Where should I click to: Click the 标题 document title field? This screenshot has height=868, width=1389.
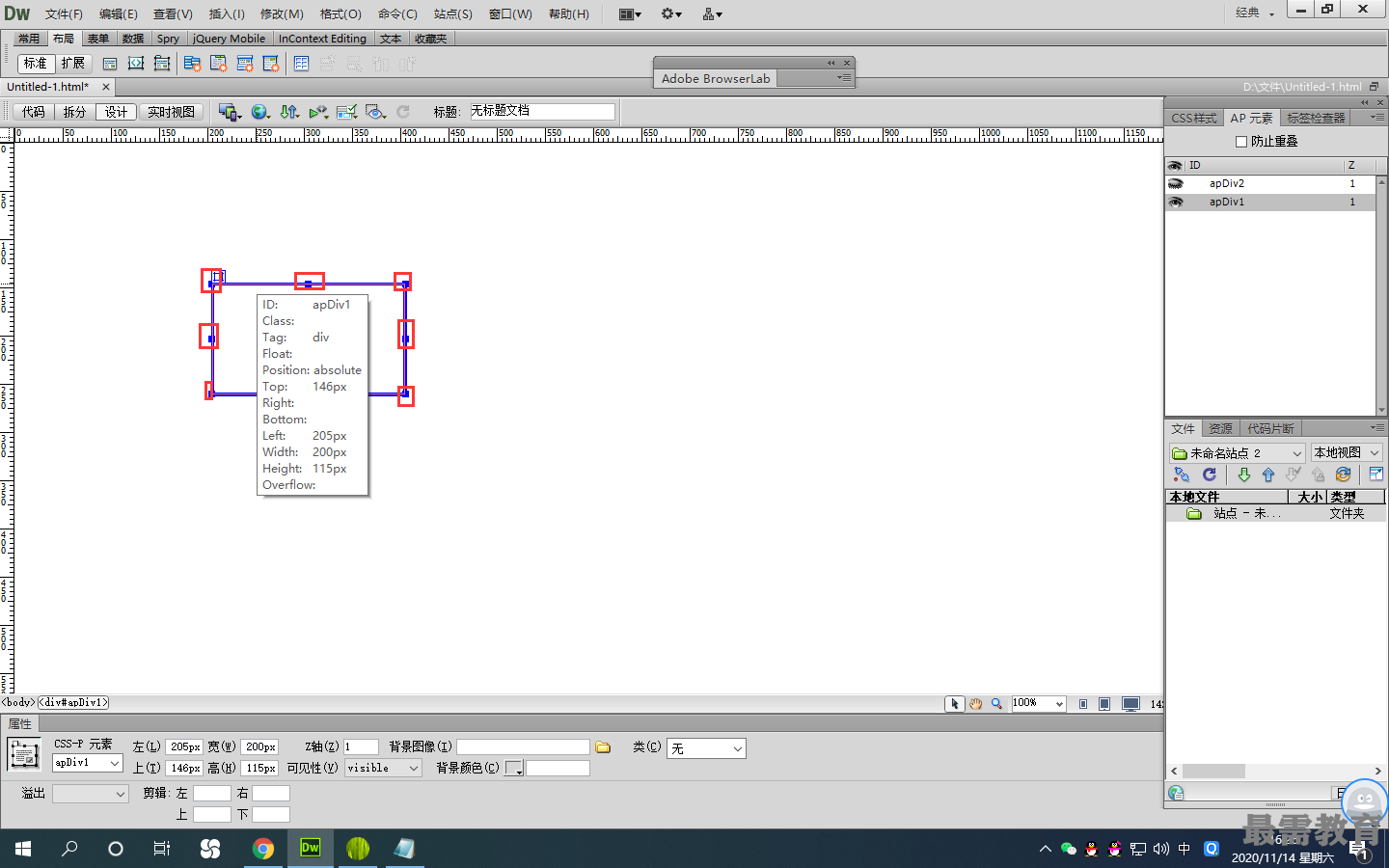[542, 111]
